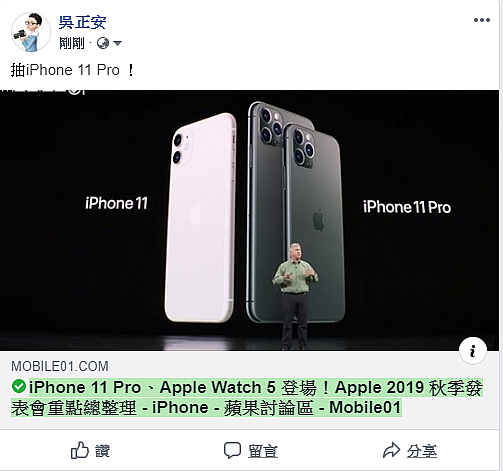Image resolution: width=503 pixels, height=471 pixels.
Task: Click the globe public privacy icon
Action: (103, 43)
